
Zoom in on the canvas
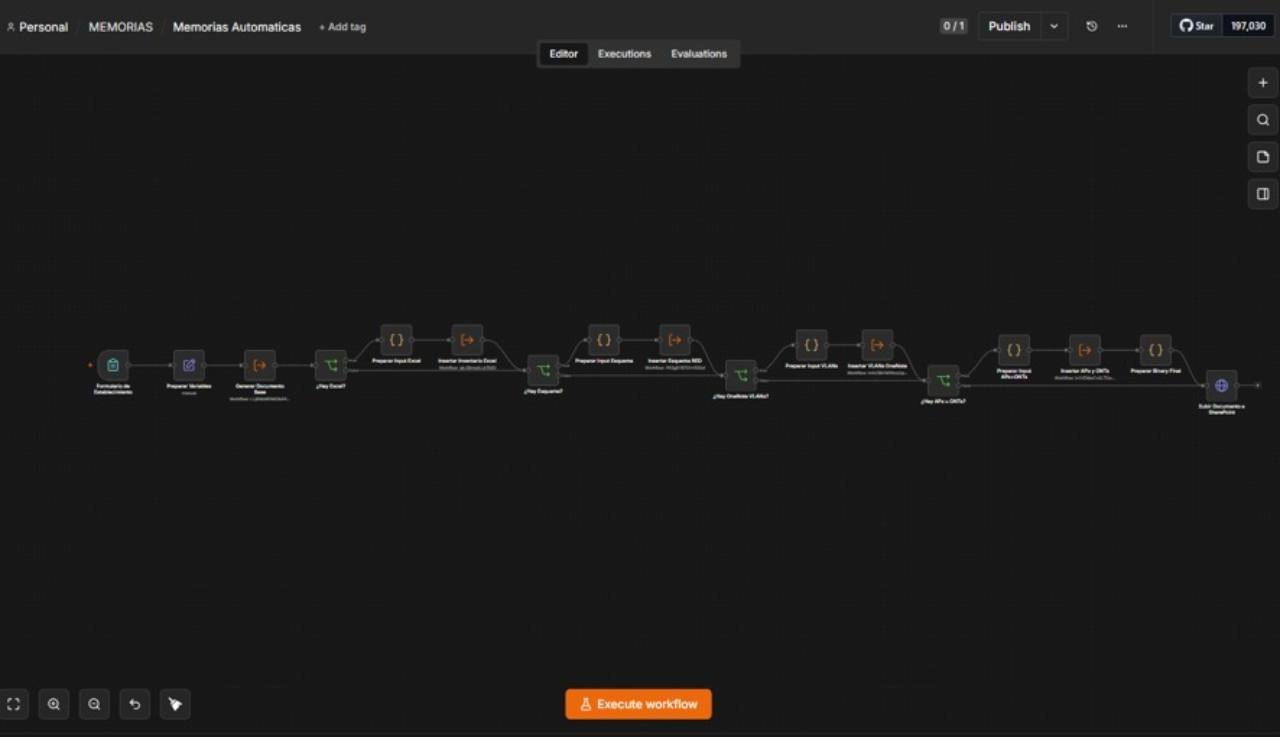click(x=54, y=704)
